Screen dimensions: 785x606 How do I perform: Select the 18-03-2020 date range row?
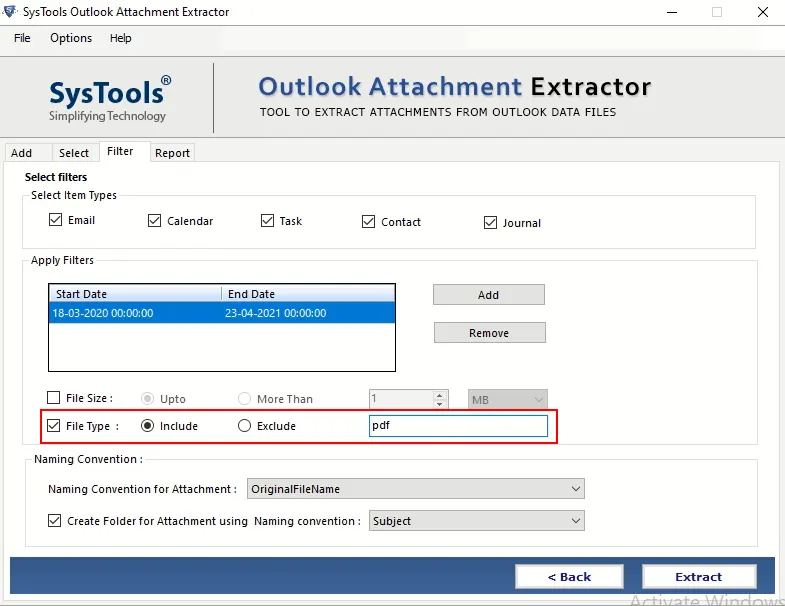[x=222, y=313]
